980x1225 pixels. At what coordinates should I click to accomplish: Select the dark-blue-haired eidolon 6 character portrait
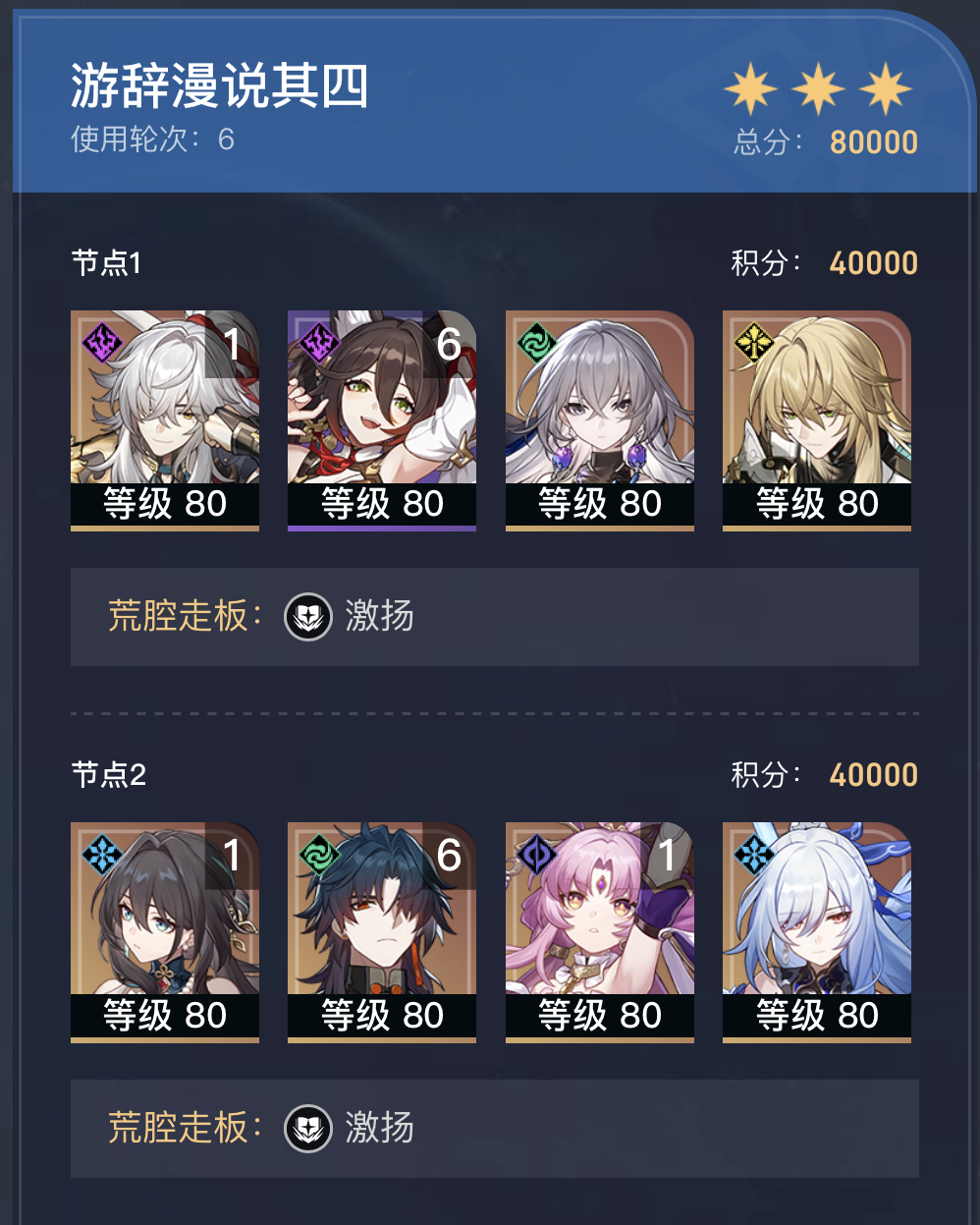[x=382, y=932]
